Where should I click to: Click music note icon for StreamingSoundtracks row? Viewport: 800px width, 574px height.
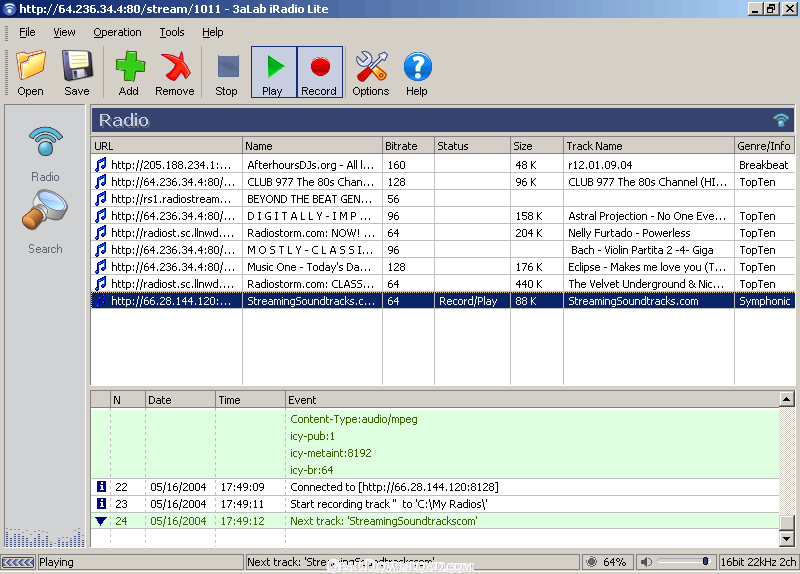101,301
